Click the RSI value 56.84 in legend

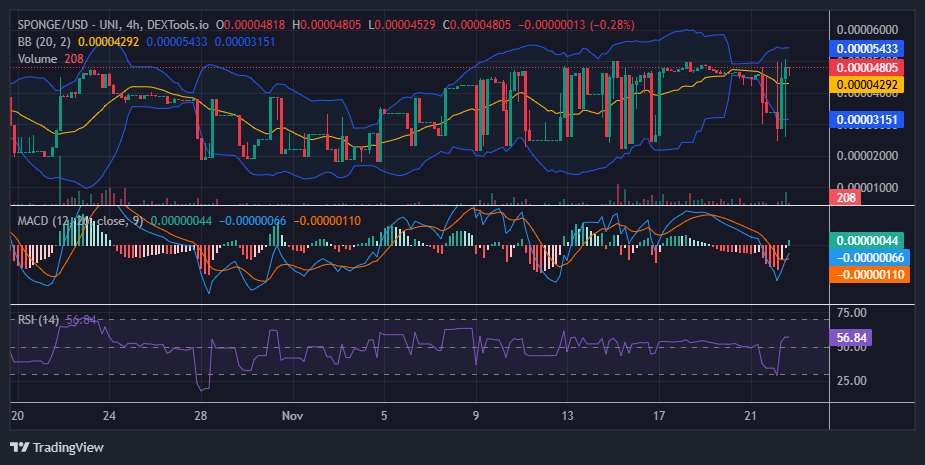point(81,320)
